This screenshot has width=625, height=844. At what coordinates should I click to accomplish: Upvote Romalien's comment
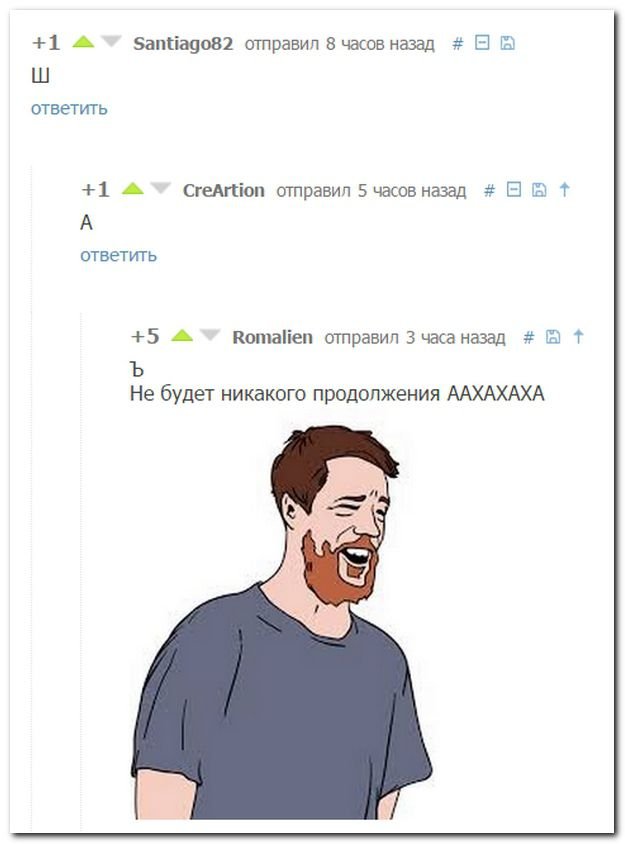(x=182, y=335)
